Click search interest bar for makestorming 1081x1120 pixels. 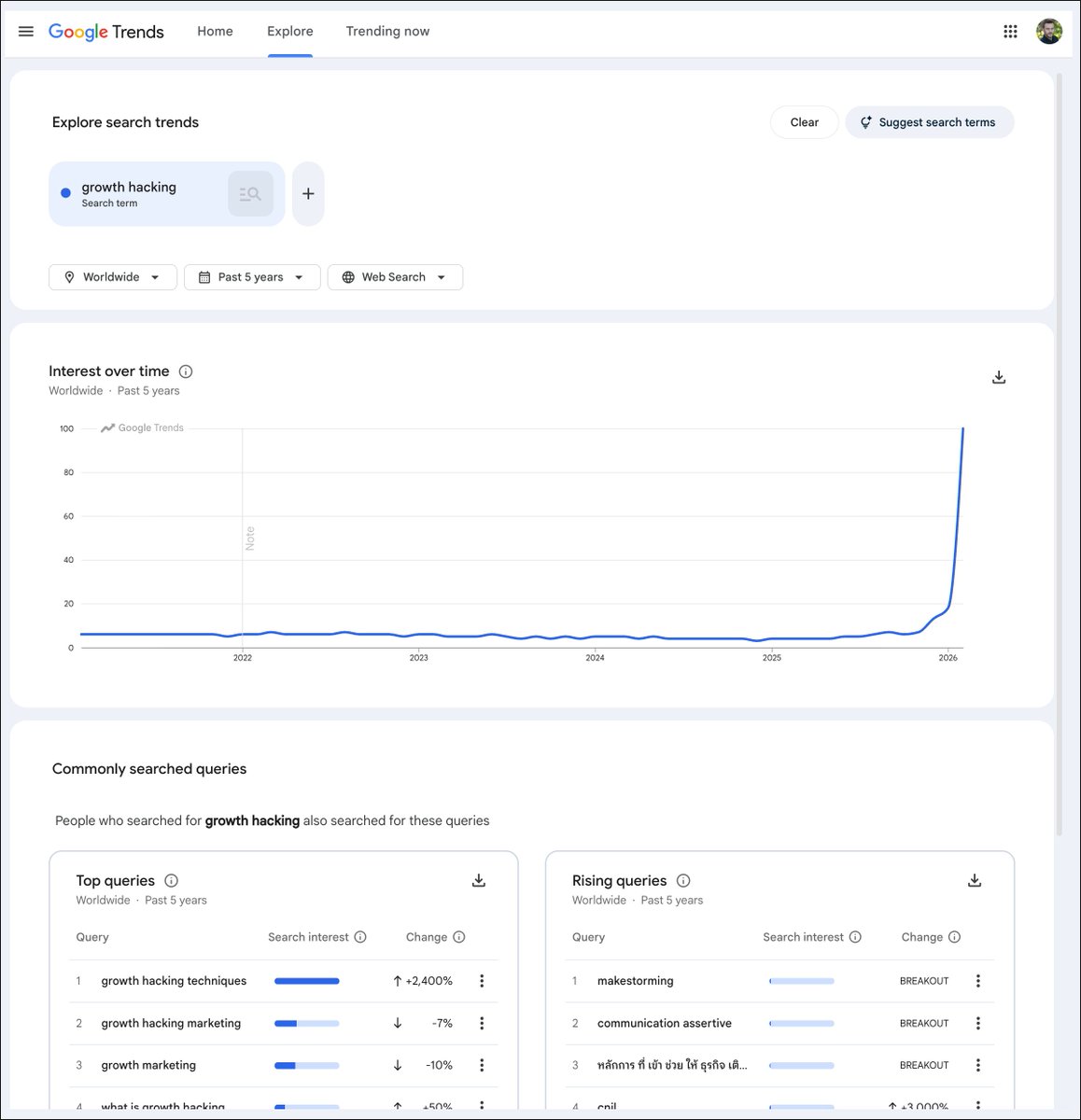click(802, 981)
